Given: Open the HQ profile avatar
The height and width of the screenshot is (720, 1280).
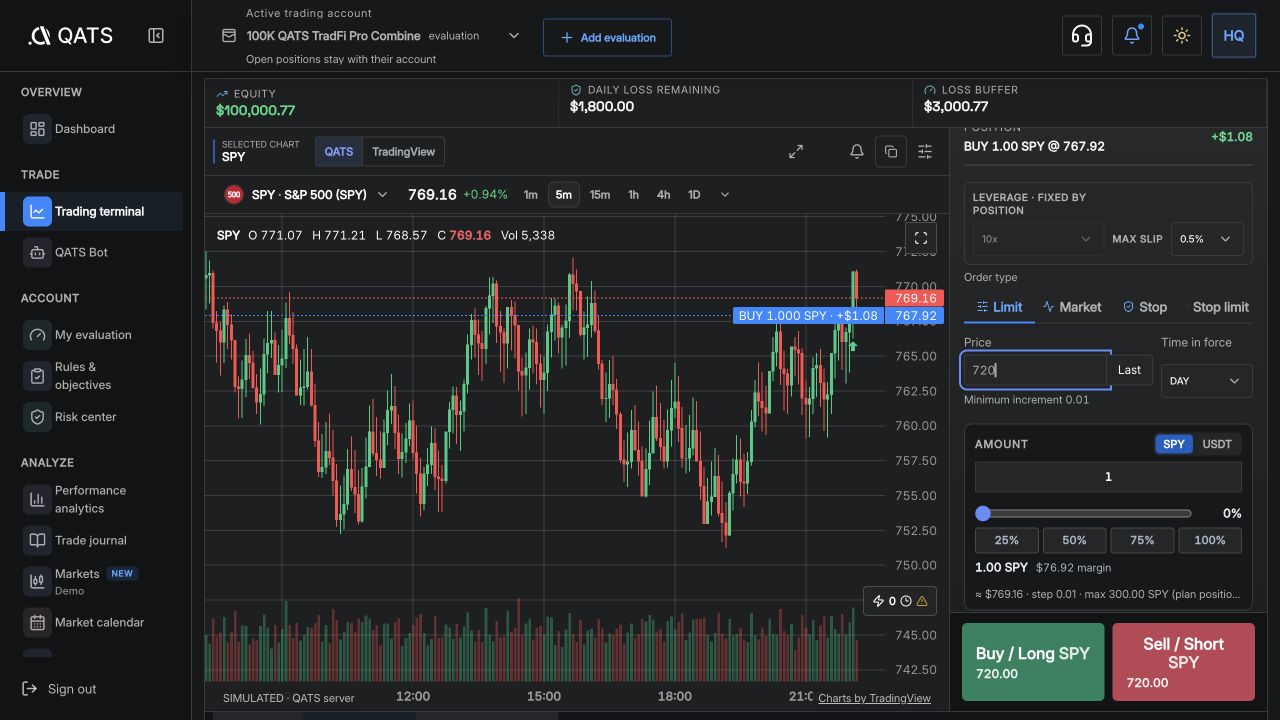Looking at the screenshot, I should (x=1234, y=36).
